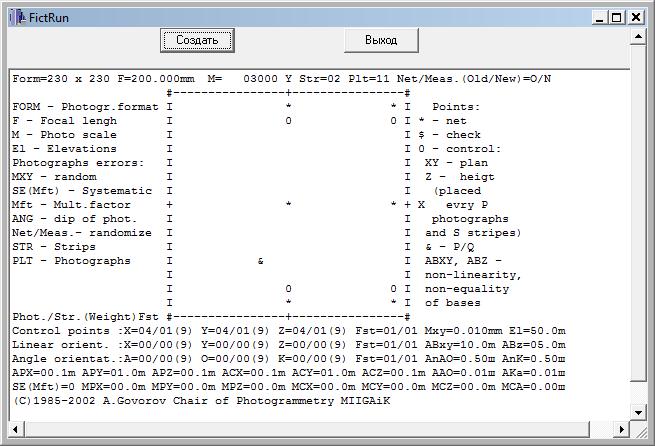
Task: Click the horizontal scrollbar thumb
Action: click(307, 429)
